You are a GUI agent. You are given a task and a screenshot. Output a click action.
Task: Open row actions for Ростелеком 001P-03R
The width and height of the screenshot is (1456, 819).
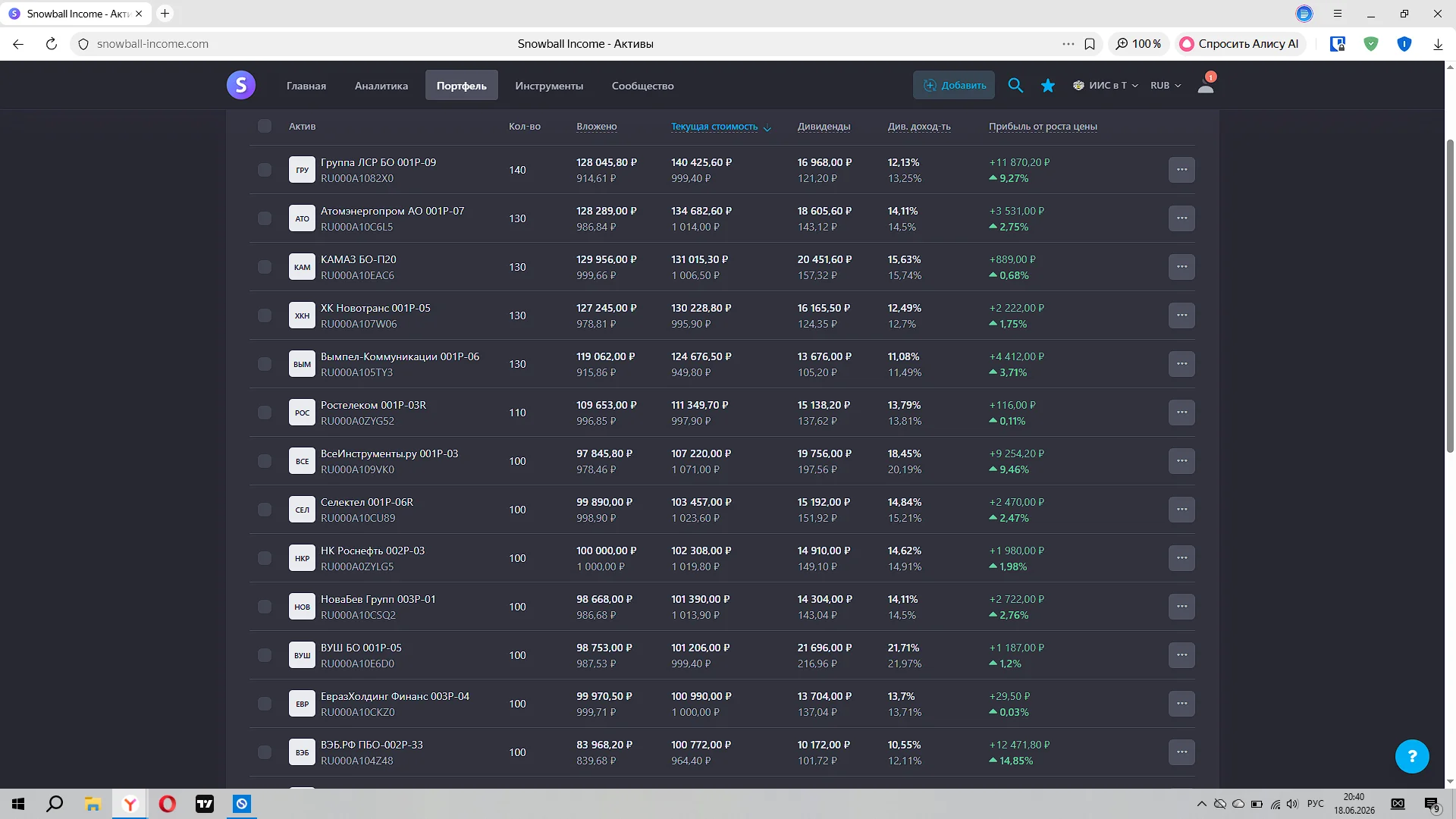pyautogui.click(x=1181, y=413)
